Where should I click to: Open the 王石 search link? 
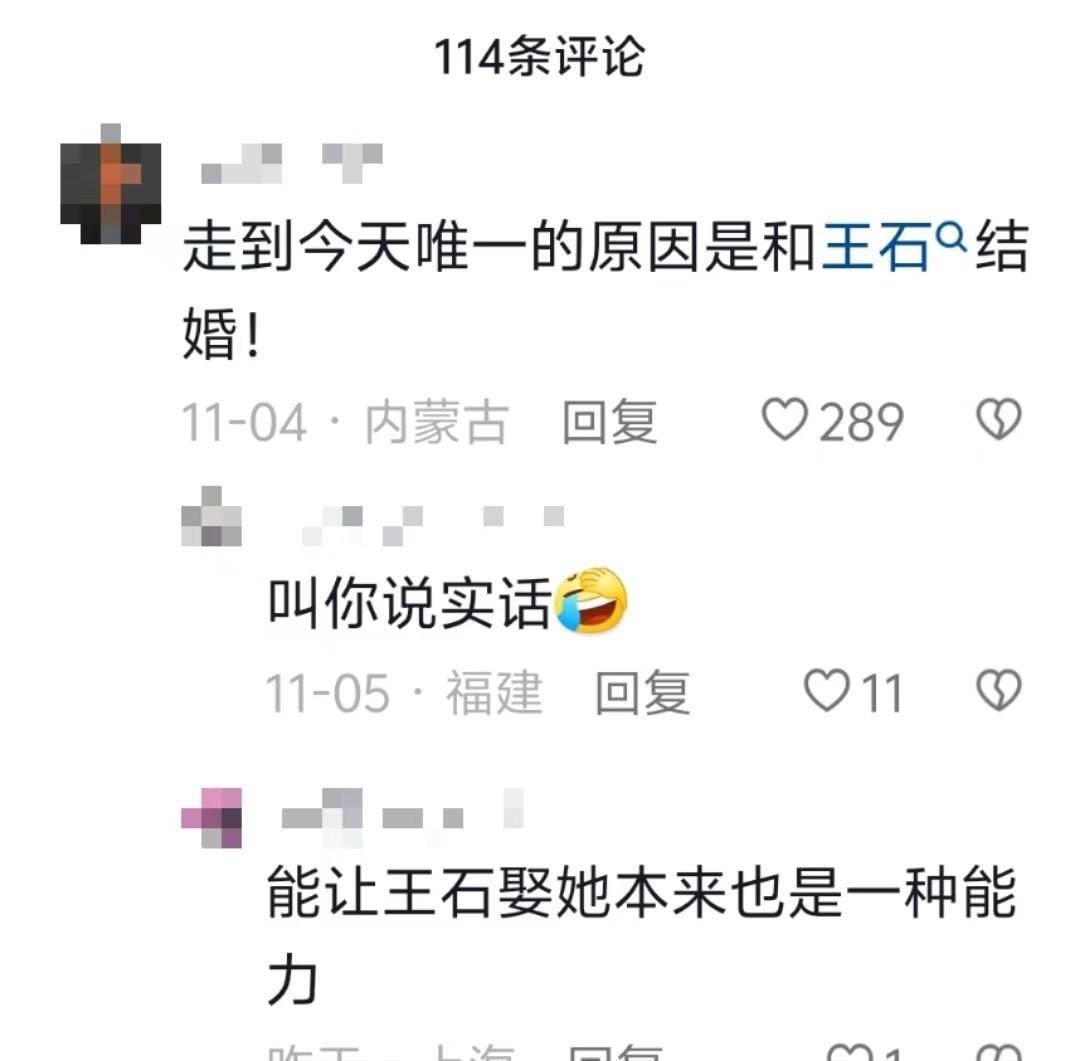[876, 246]
